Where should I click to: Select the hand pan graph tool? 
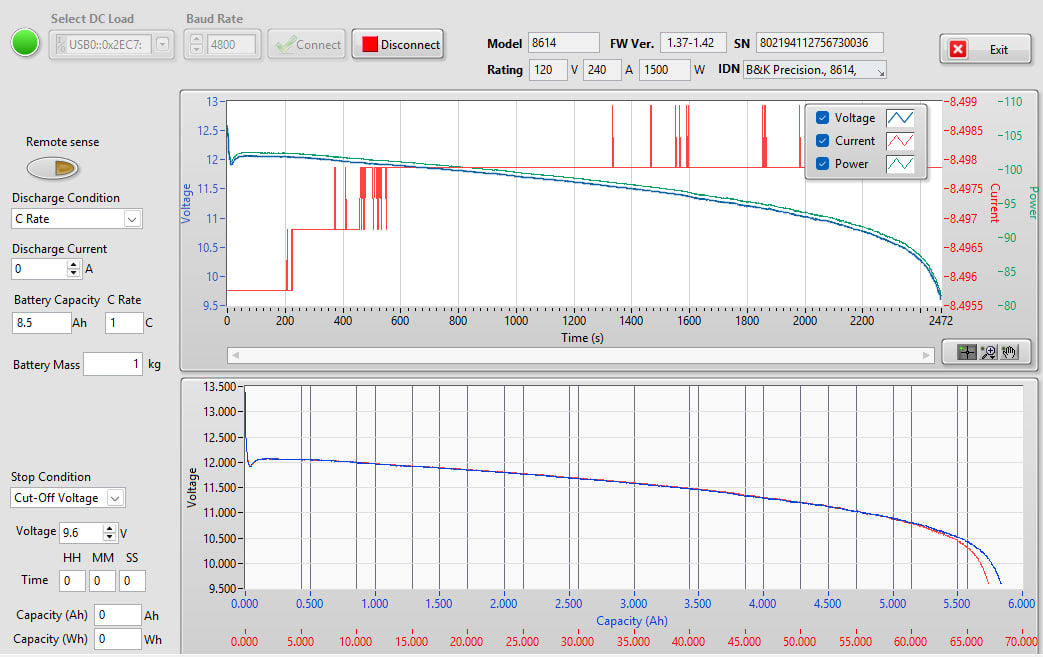pyautogui.click(x=1009, y=352)
